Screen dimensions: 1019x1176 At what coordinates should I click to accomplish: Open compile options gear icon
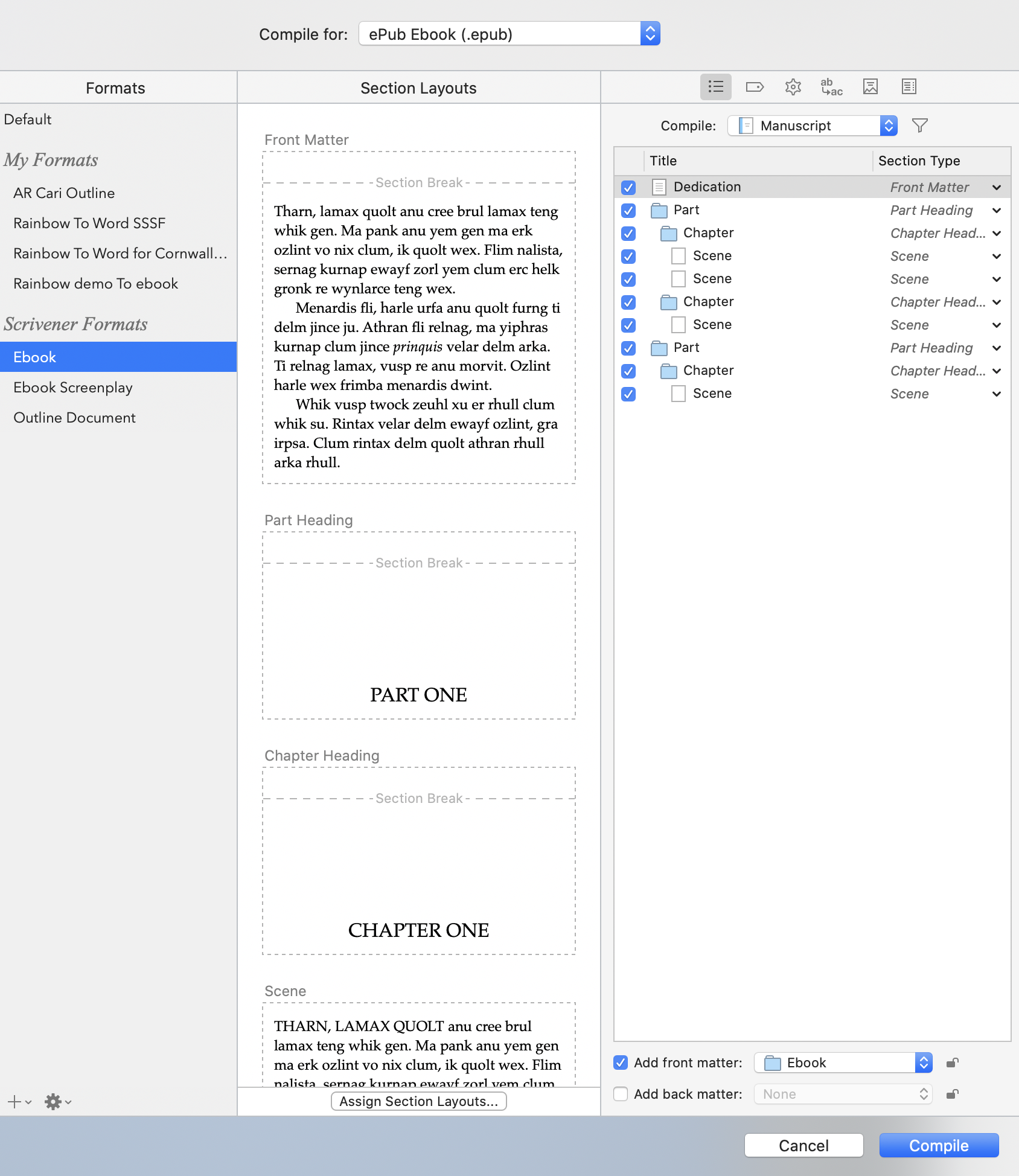tap(793, 87)
